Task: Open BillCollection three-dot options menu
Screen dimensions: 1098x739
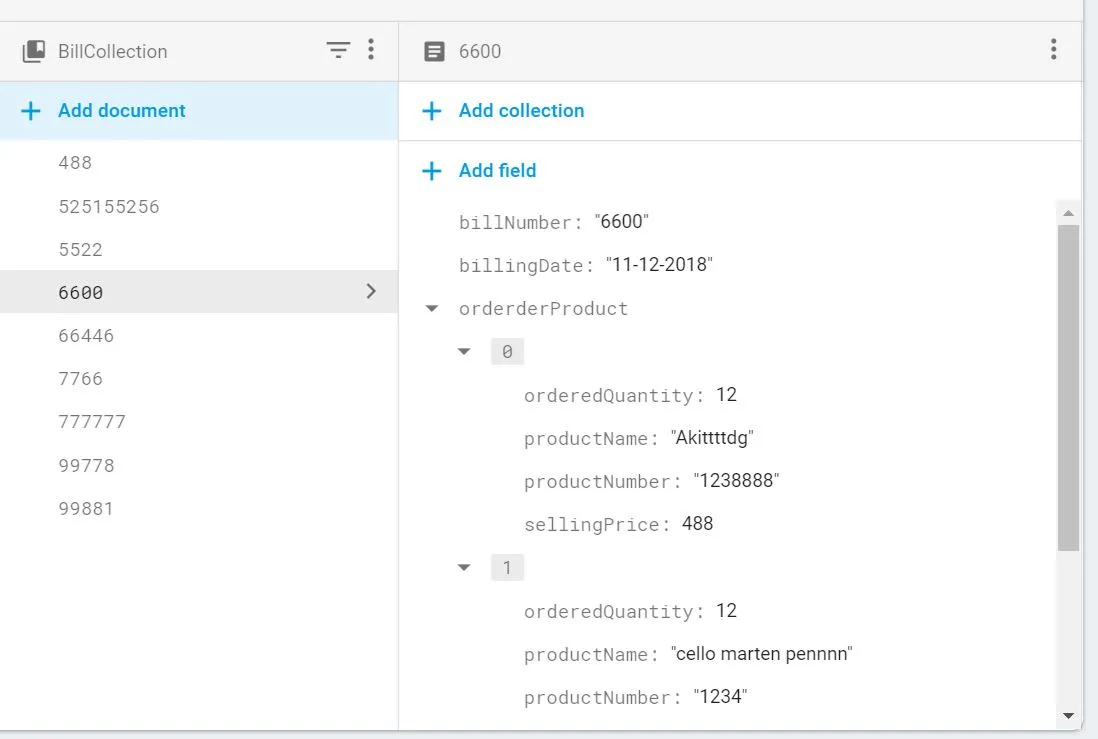Action: coord(371,50)
